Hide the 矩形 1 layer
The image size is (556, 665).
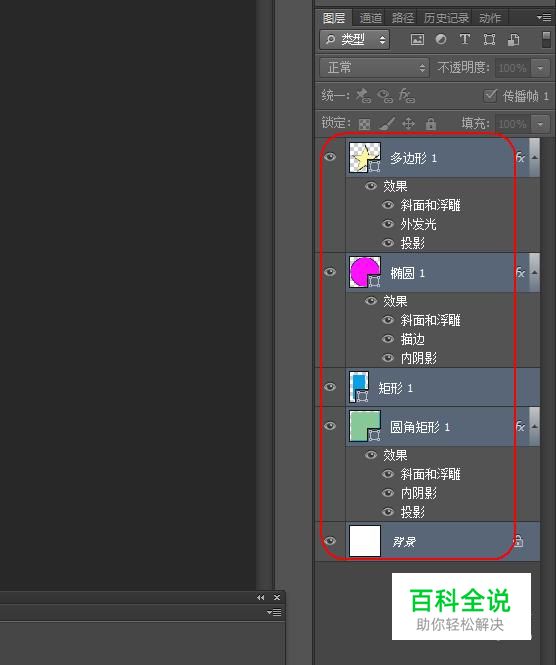330,387
